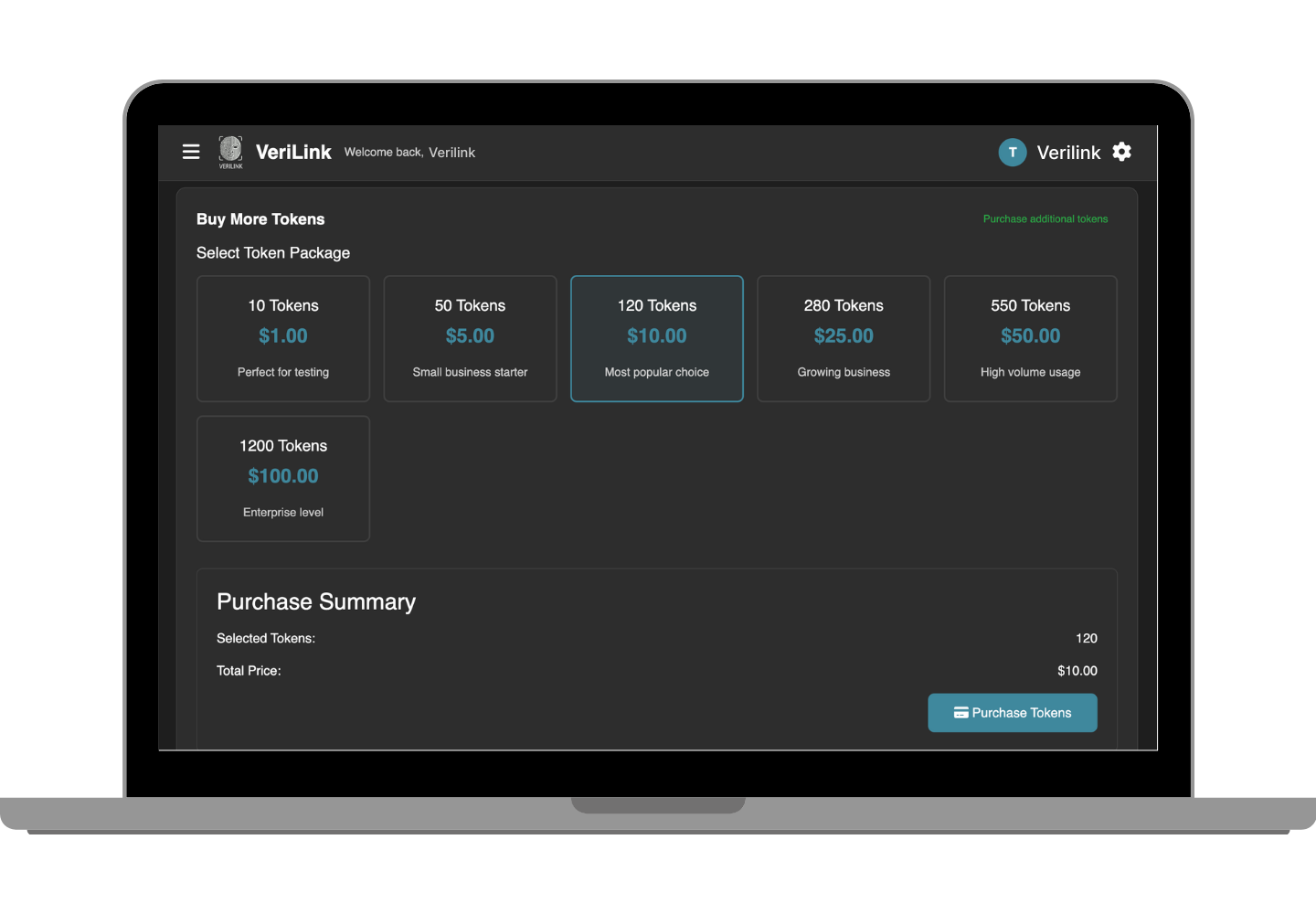Open the Purchase additional tokens link
The image size is (1316, 914).
tap(1045, 218)
